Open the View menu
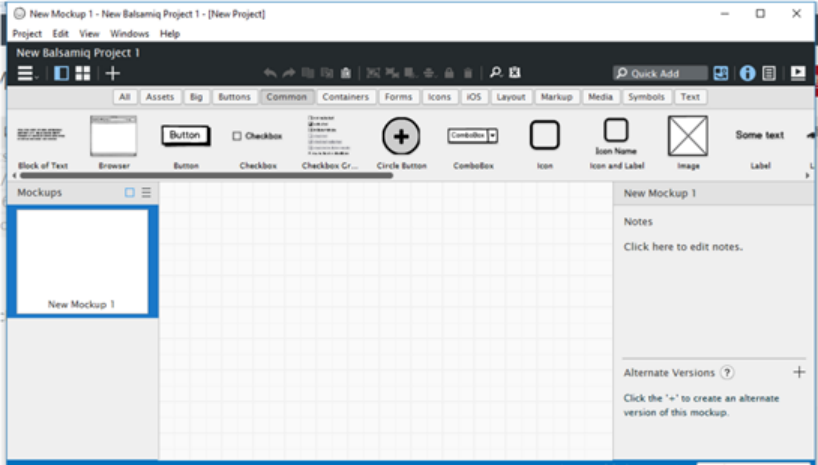 pyautogui.click(x=89, y=34)
